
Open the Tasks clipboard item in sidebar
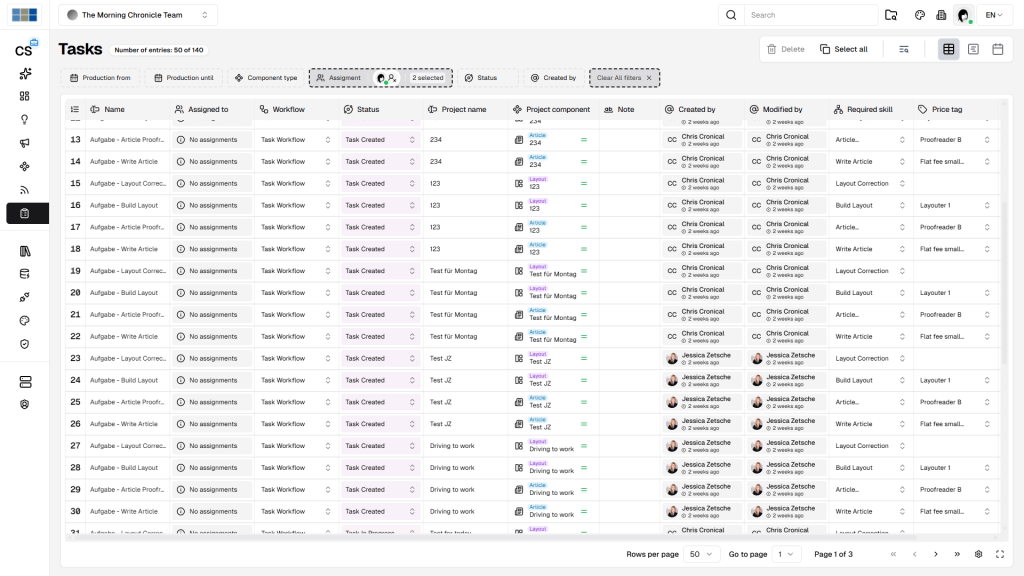pos(25,213)
